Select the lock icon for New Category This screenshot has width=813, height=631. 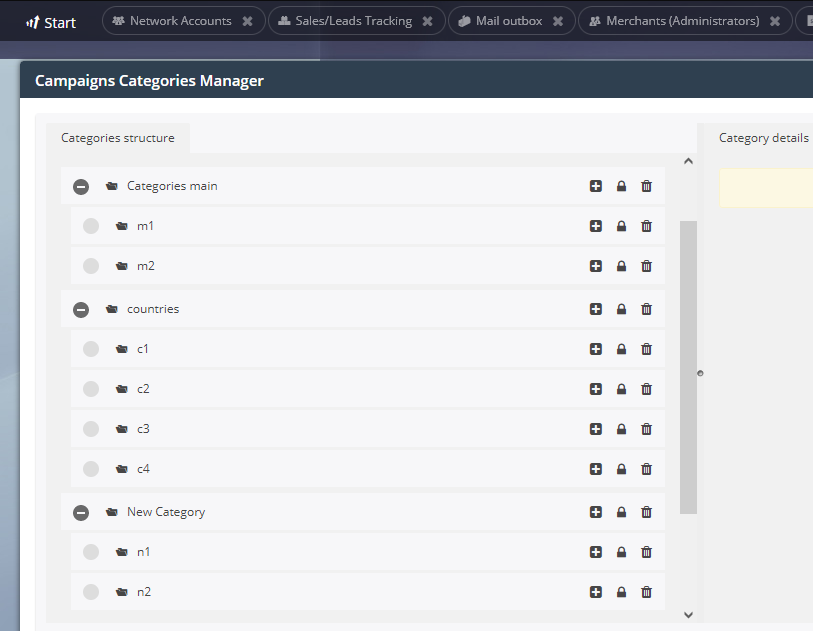click(x=621, y=512)
